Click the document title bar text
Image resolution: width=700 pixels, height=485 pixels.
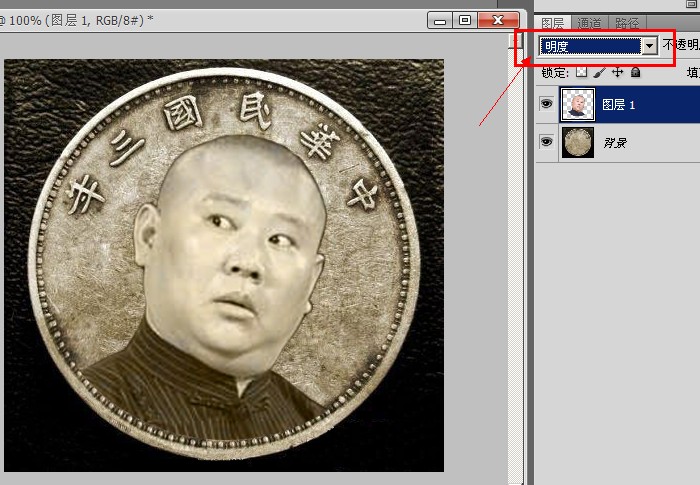77,20
